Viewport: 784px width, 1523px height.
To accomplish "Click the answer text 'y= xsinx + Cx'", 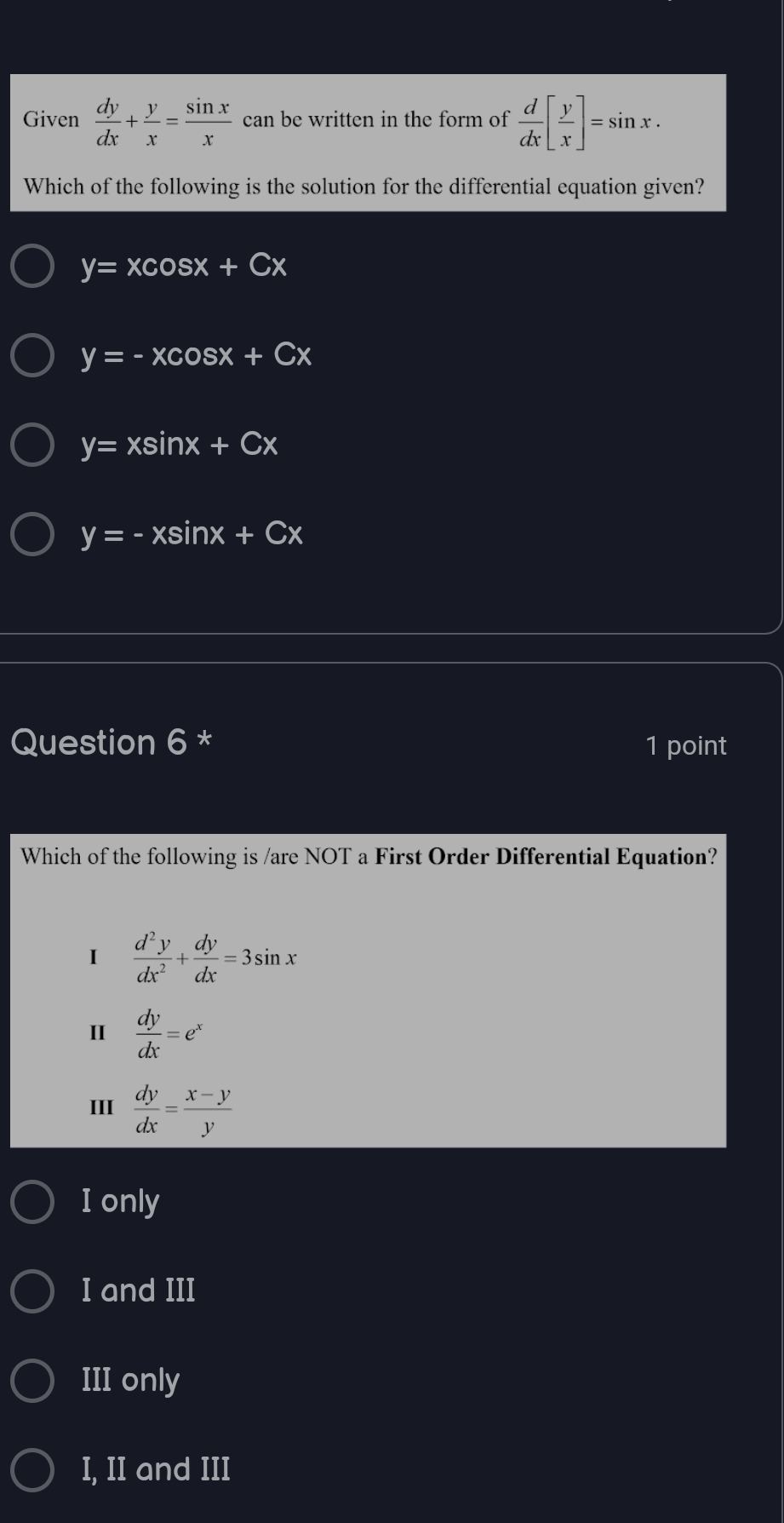I will 180,445.
